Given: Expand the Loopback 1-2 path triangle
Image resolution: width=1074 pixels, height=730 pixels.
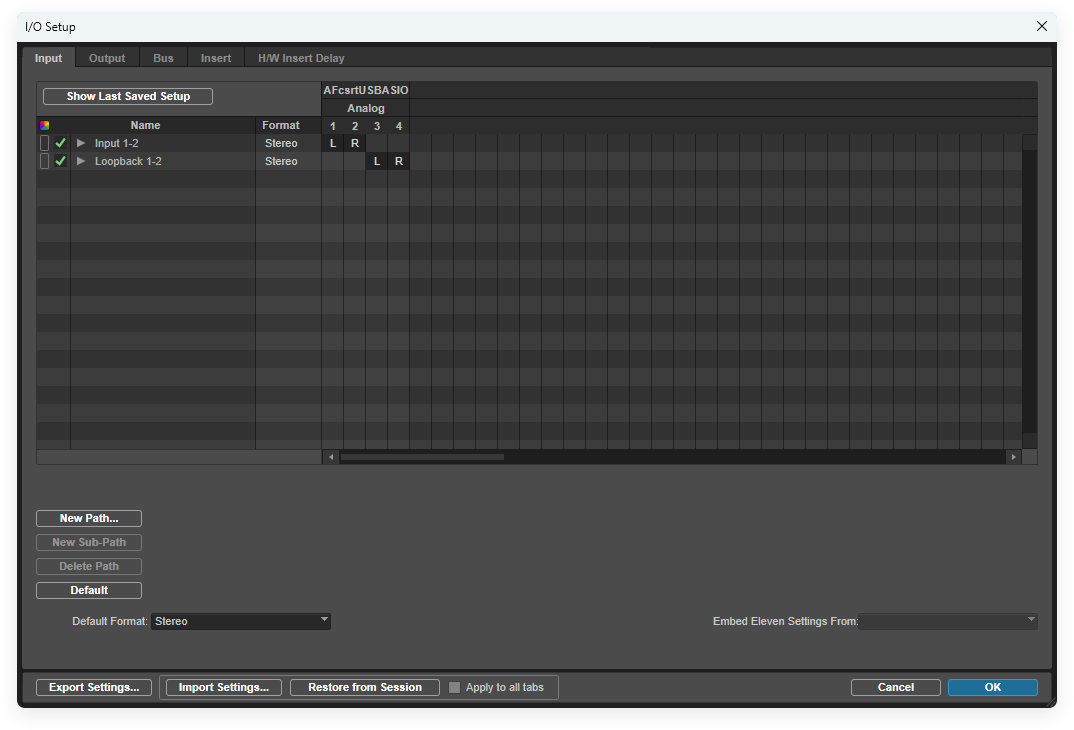Looking at the screenshot, I should click(81, 161).
